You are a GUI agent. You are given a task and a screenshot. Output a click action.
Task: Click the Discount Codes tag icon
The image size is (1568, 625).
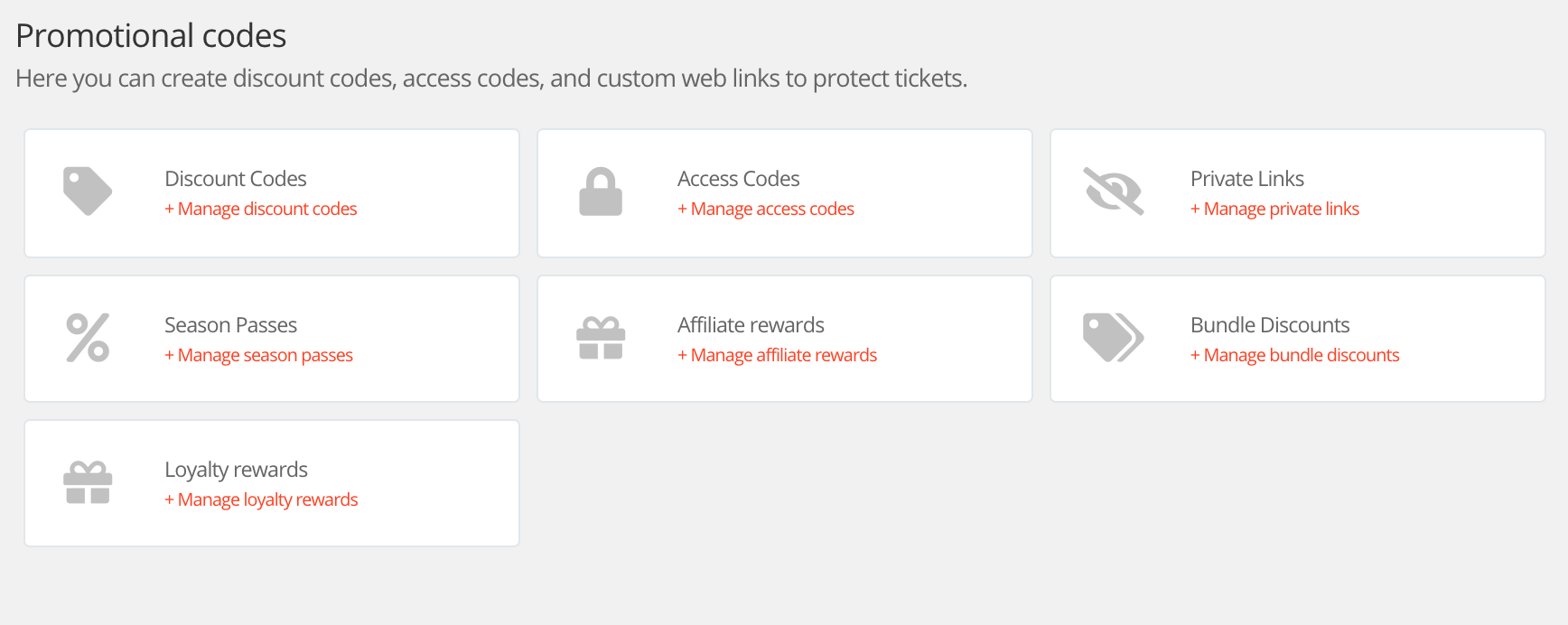tap(88, 191)
